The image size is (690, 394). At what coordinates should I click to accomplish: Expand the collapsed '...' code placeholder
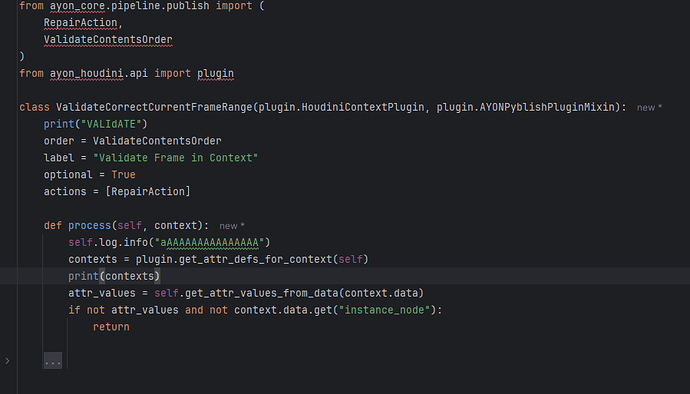coord(53,361)
